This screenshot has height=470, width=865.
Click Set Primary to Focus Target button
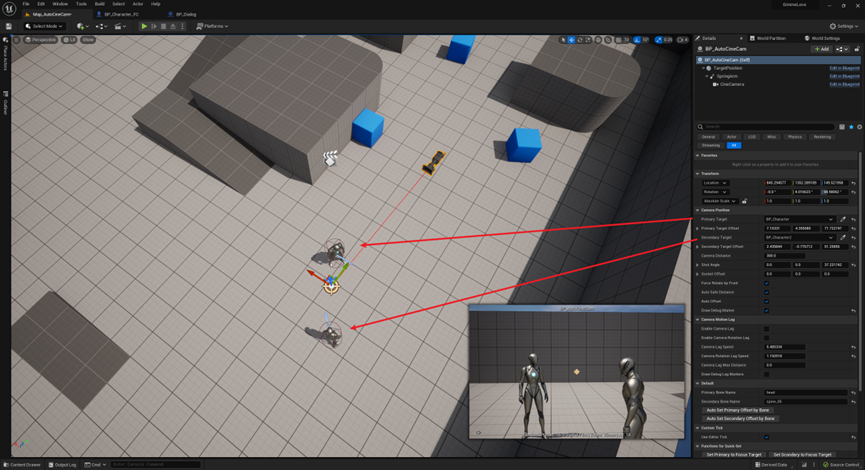pos(734,455)
